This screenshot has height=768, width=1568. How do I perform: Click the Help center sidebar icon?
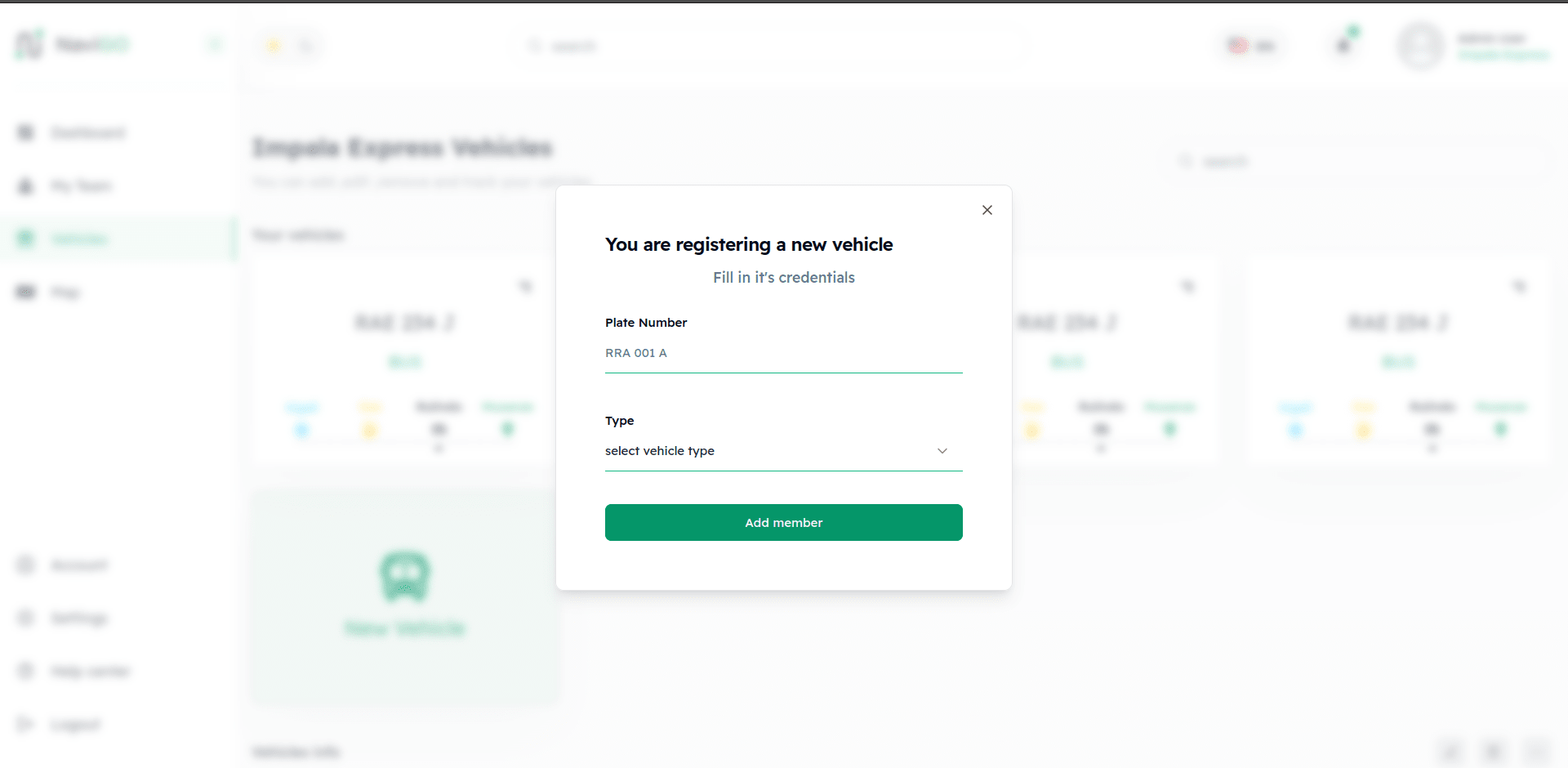click(x=26, y=671)
